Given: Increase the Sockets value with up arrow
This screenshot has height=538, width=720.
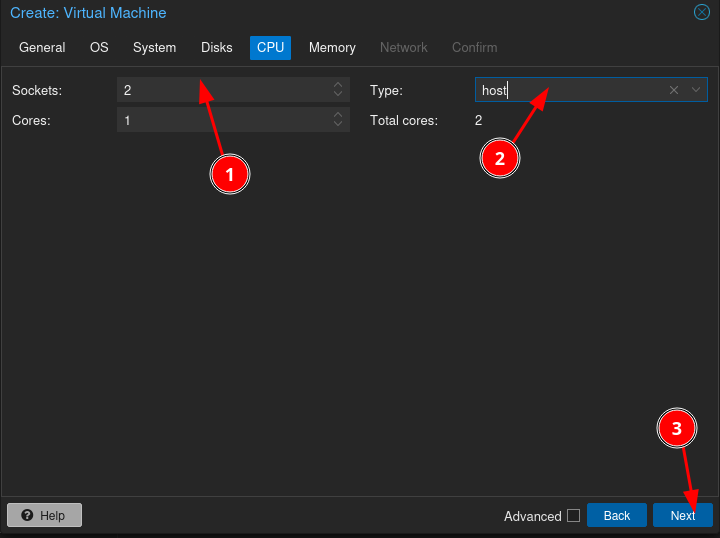Looking at the screenshot, I should pyautogui.click(x=338, y=85).
